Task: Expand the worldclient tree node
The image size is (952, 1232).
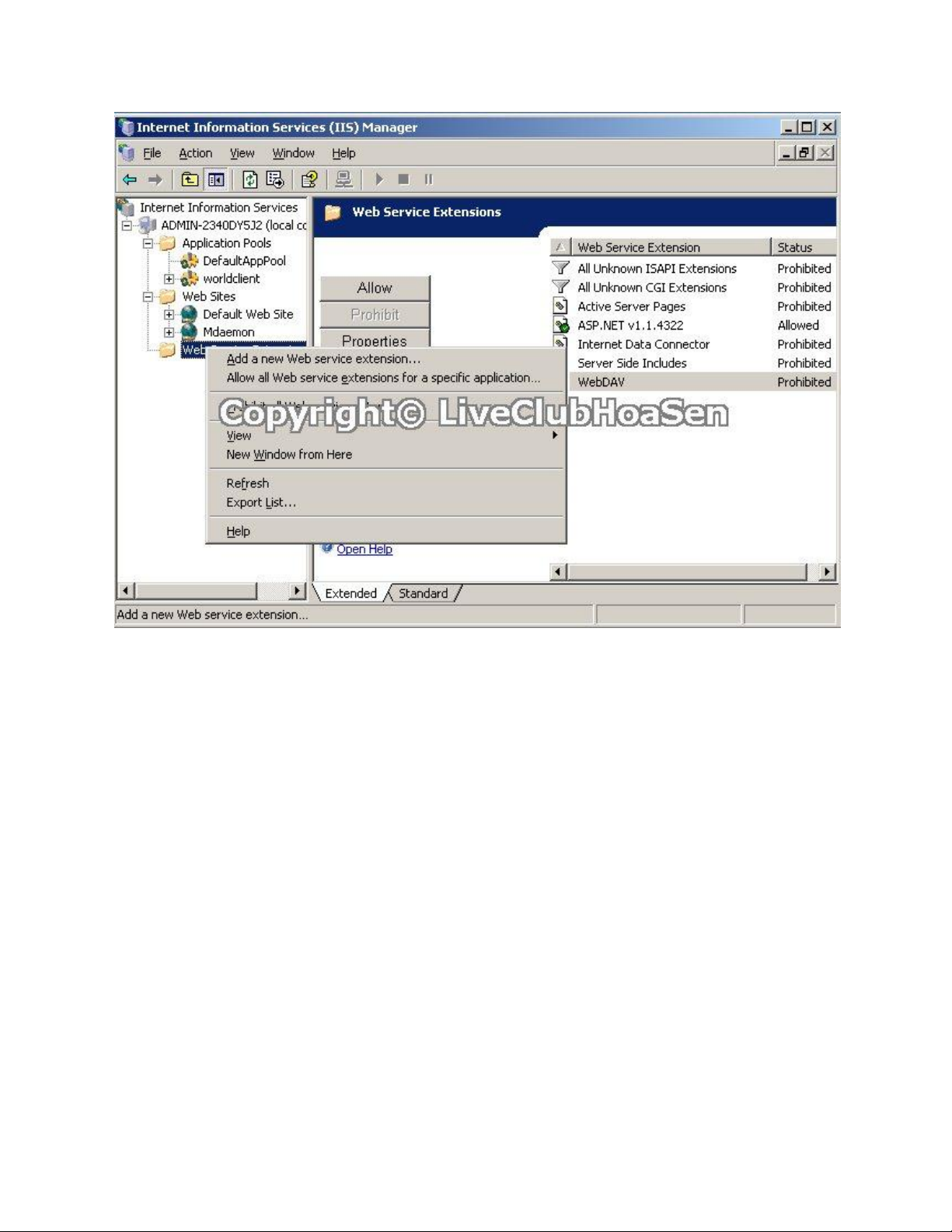Action: (x=169, y=279)
